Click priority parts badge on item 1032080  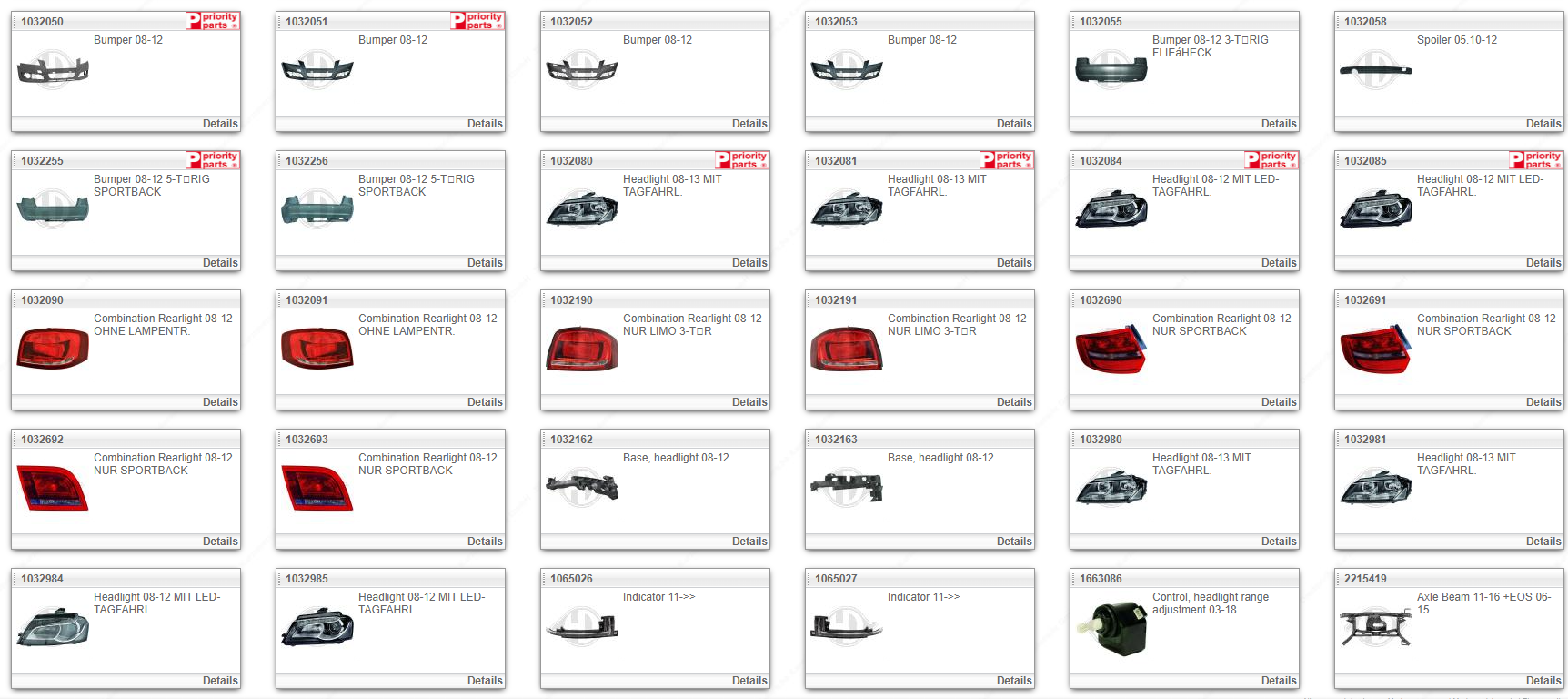coord(741,160)
